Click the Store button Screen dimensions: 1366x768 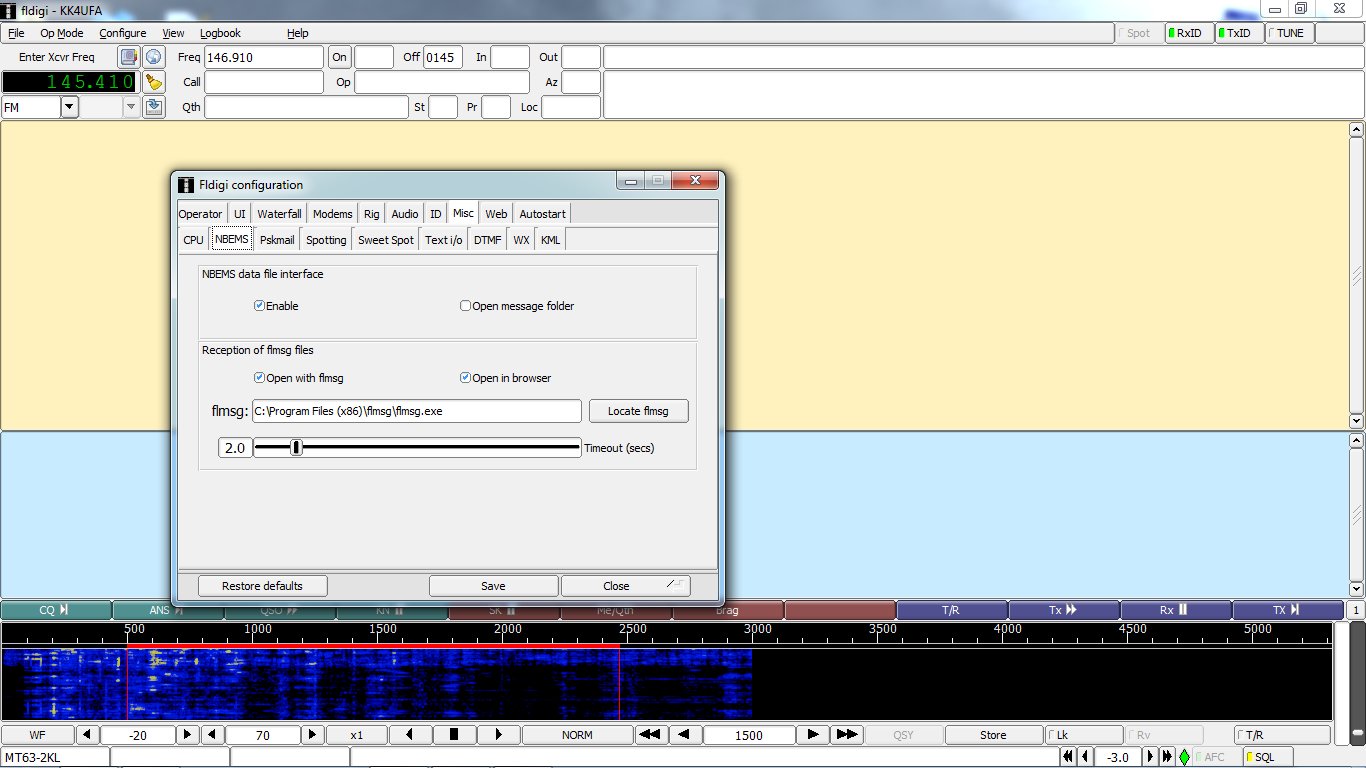tap(993, 734)
